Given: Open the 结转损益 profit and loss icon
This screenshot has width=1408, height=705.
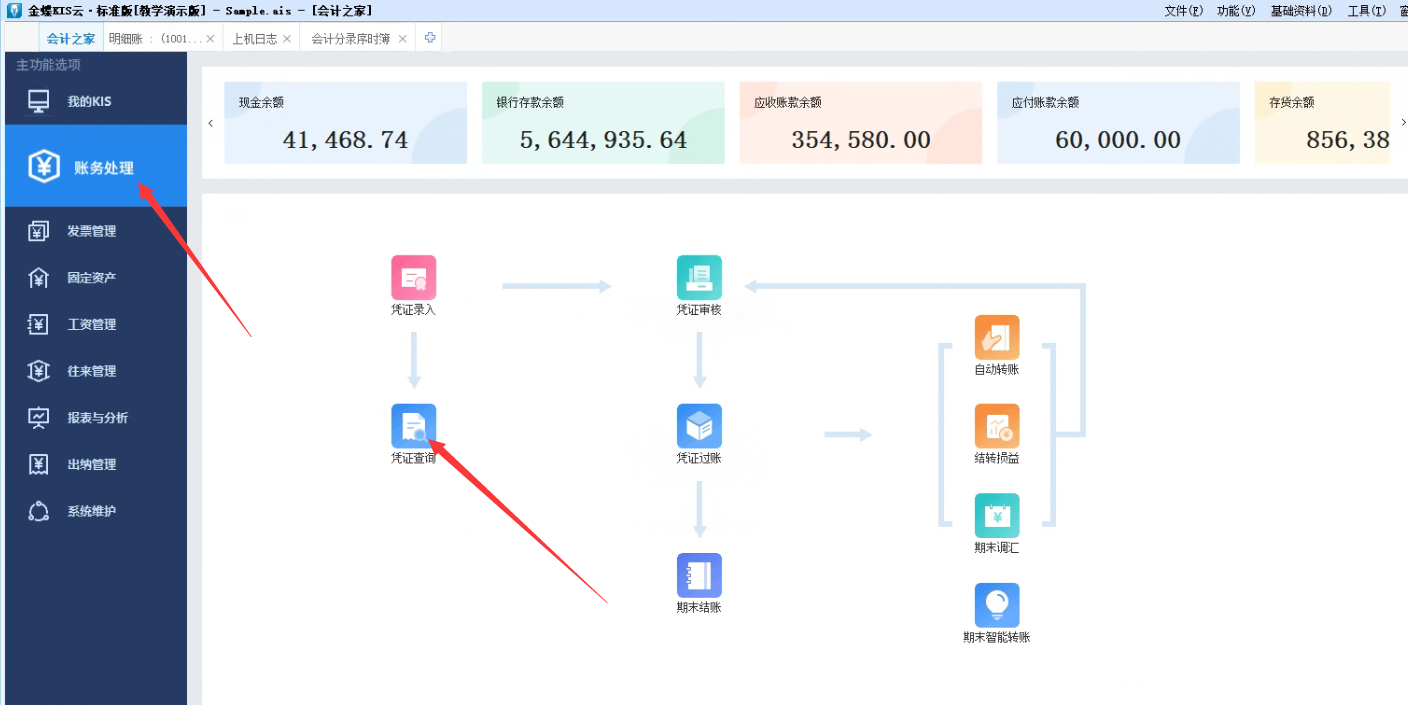Looking at the screenshot, I should point(997,427).
